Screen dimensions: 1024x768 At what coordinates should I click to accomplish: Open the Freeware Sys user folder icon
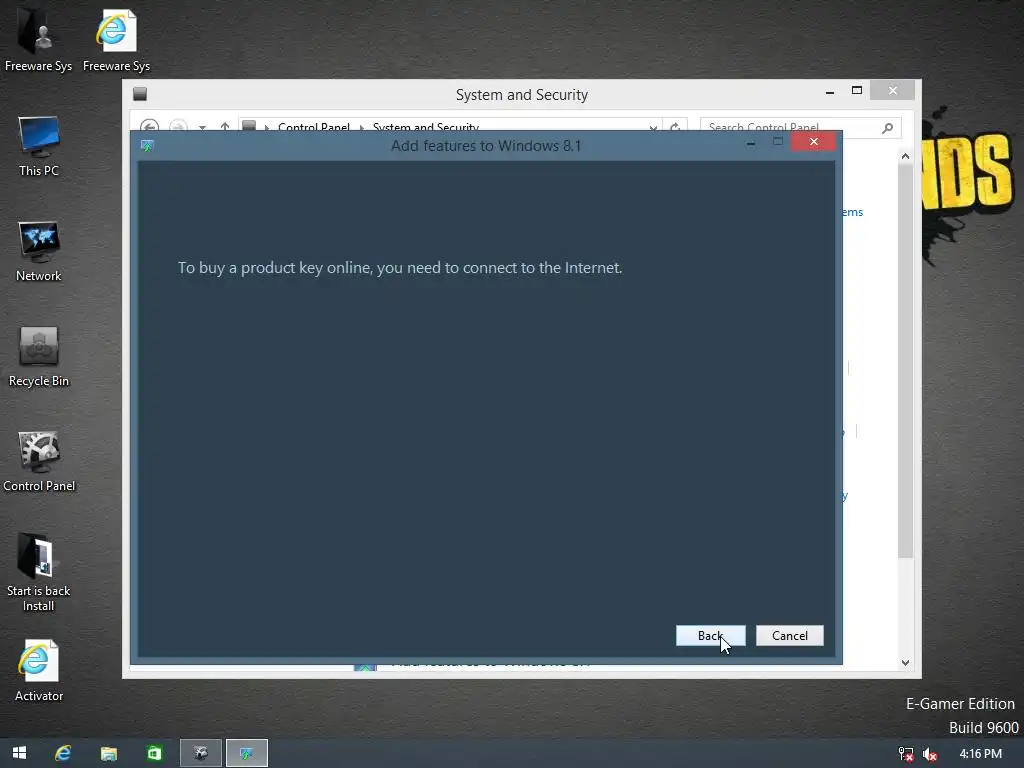tap(38, 39)
